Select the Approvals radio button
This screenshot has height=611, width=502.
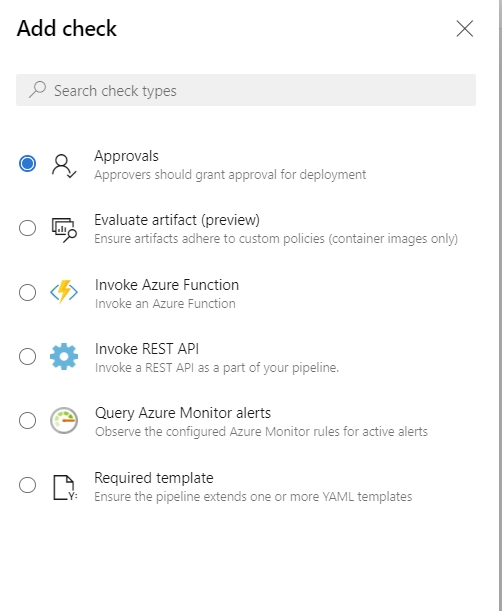[x=27, y=163]
